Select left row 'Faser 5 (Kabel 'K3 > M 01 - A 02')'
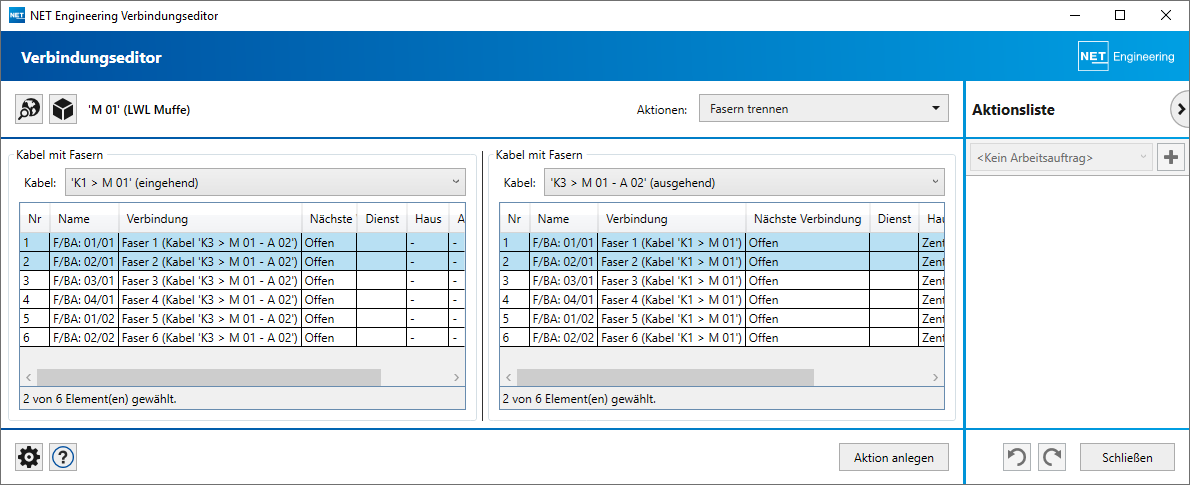Viewport: 1190px width, 485px height. (241, 318)
